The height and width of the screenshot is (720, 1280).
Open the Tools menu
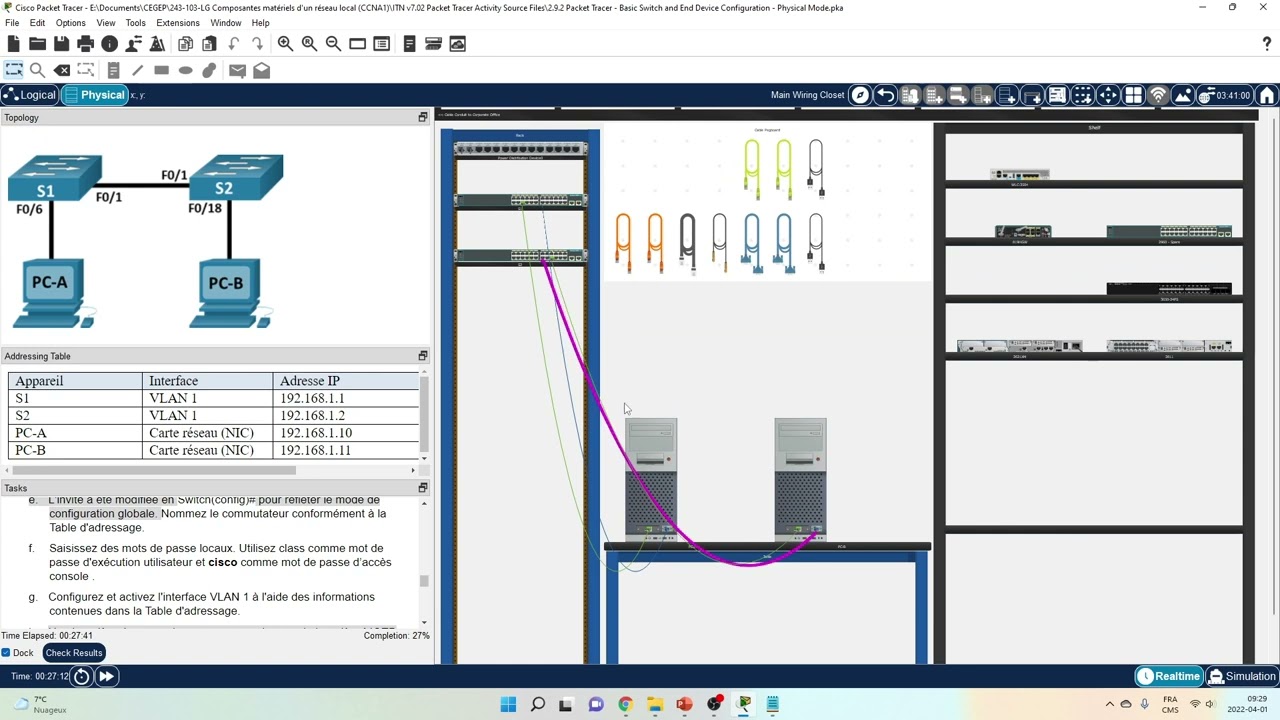pos(135,23)
